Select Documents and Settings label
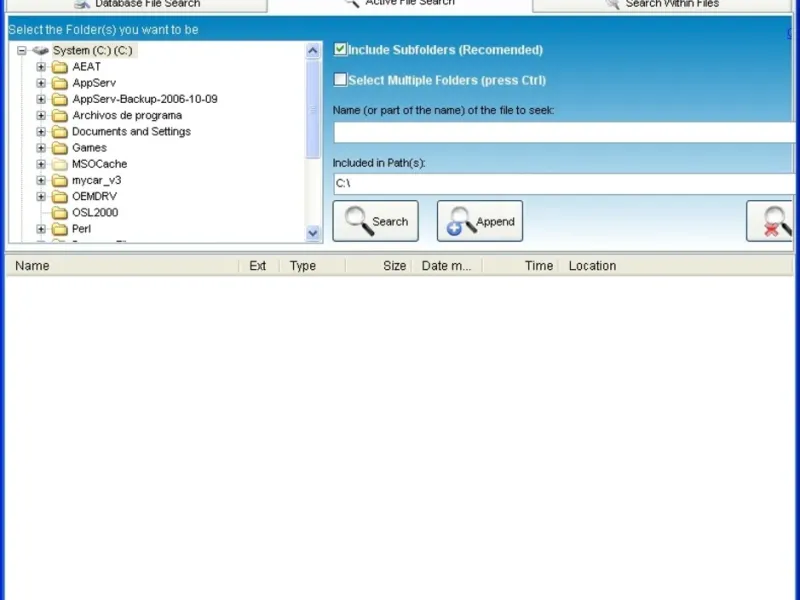The height and width of the screenshot is (600, 800). (132, 132)
